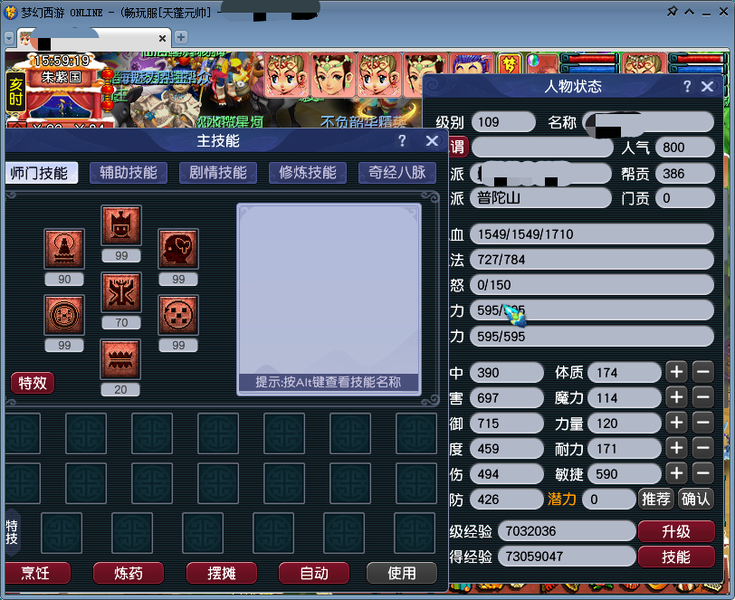
Task: Open the new tab plus button
Action: click(x=181, y=37)
